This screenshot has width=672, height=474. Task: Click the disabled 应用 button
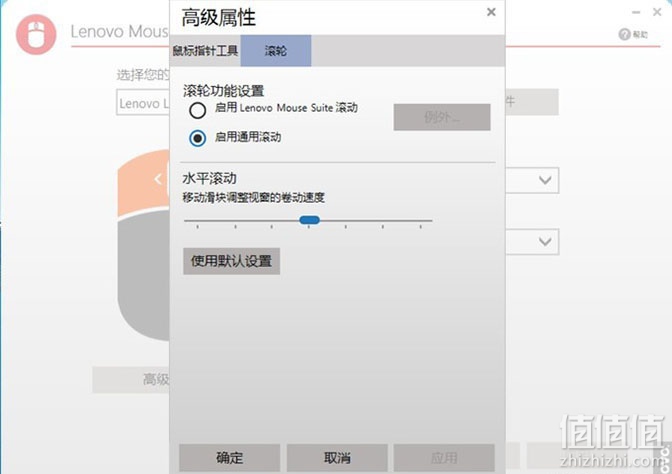pos(444,458)
